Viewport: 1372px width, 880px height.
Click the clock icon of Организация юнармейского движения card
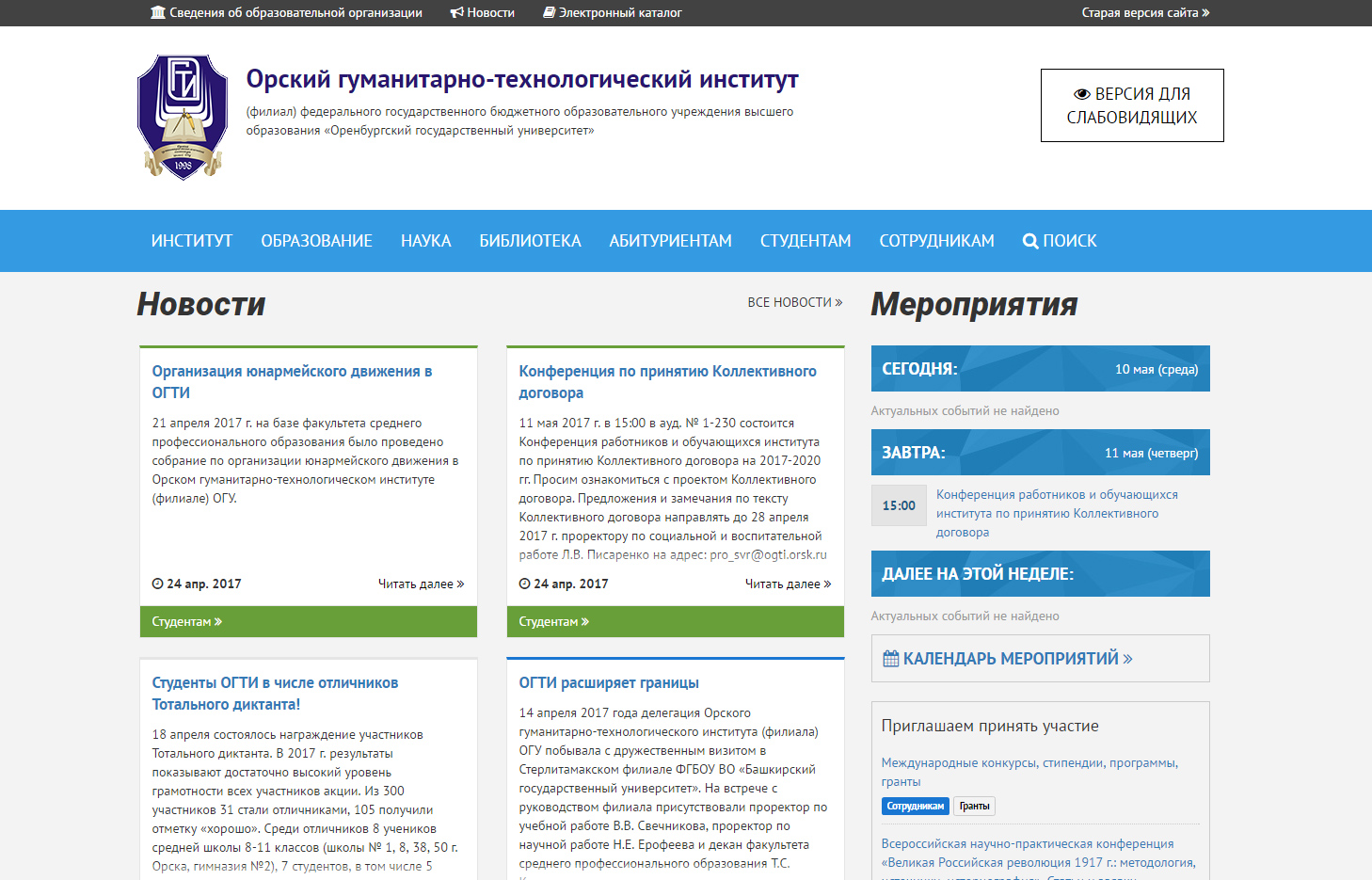click(158, 584)
